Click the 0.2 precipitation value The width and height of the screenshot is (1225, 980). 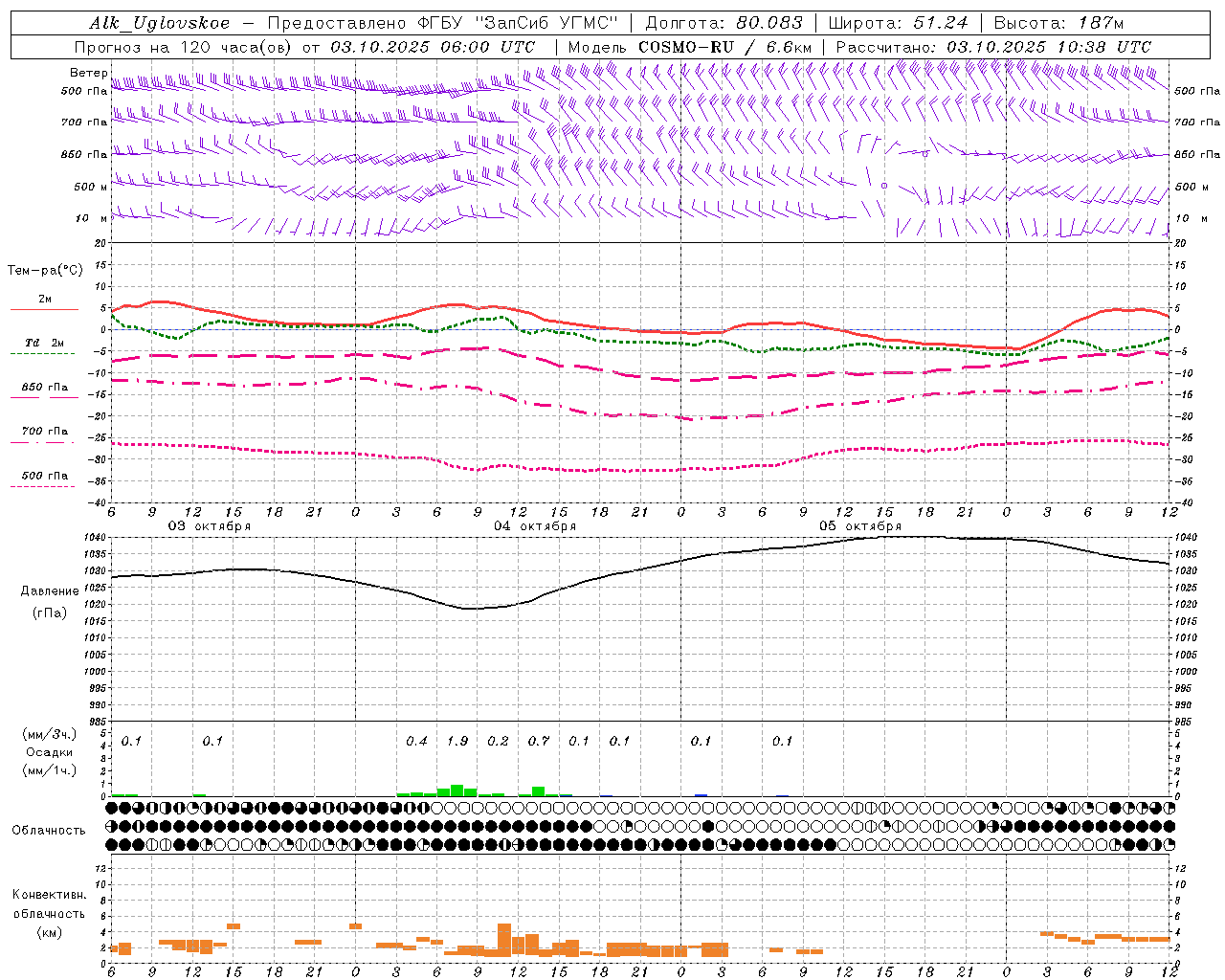point(498,741)
